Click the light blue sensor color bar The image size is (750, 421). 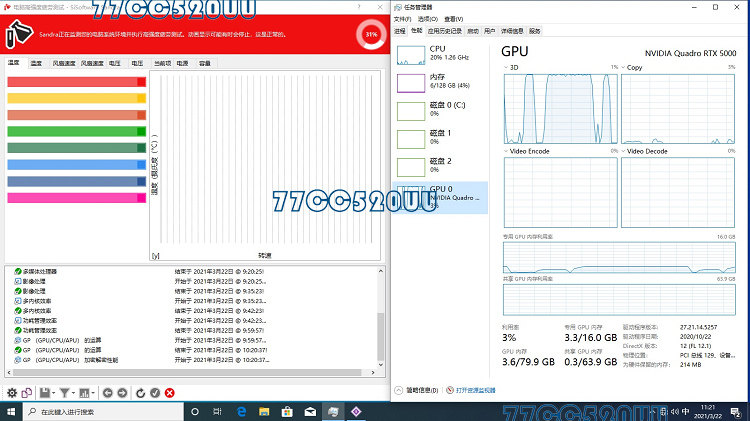point(77,165)
